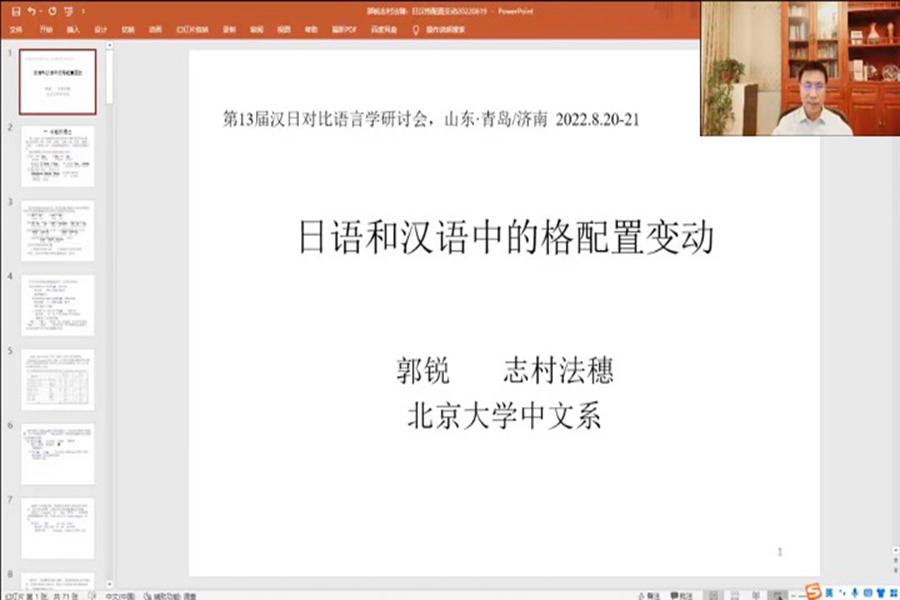Image resolution: width=900 pixels, height=600 pixels.
Task: Click slide panel scroll-up arrow
Action: pos(109,45)
